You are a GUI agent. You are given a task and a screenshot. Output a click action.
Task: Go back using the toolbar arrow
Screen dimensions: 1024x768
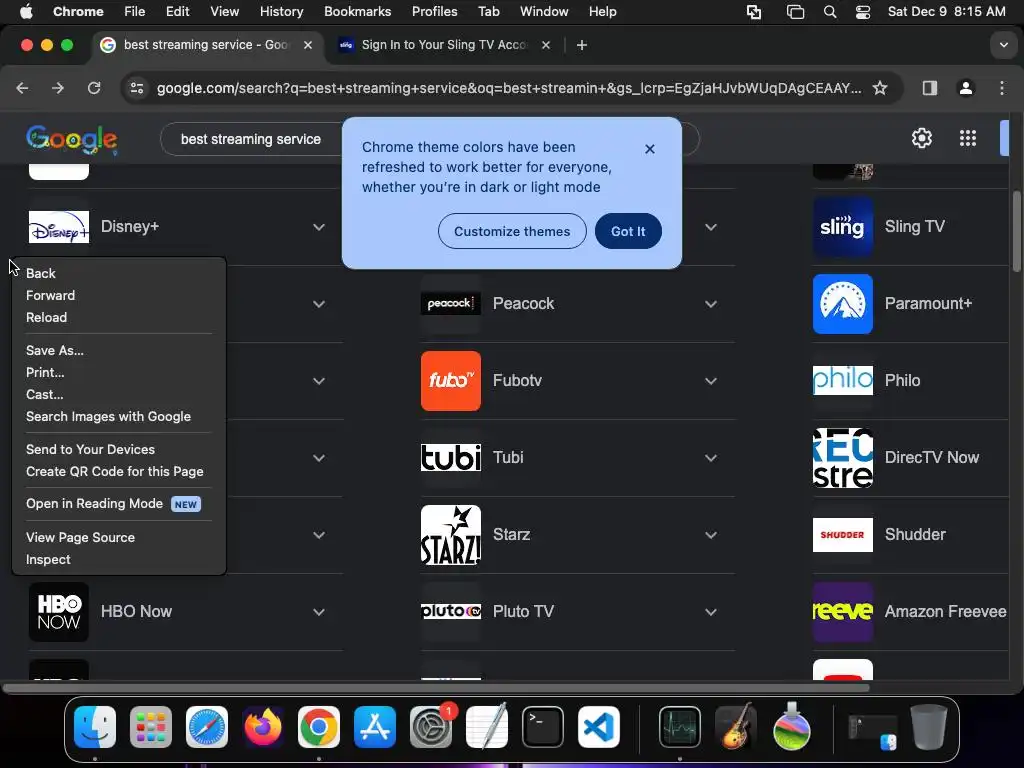(22, 88)
